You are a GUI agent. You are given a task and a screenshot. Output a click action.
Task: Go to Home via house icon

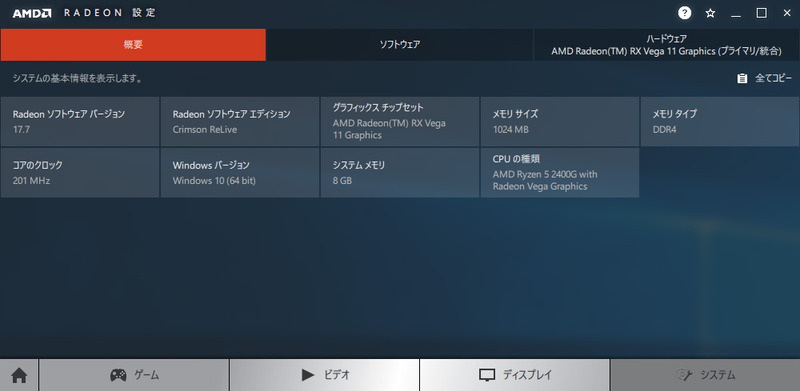19,375
